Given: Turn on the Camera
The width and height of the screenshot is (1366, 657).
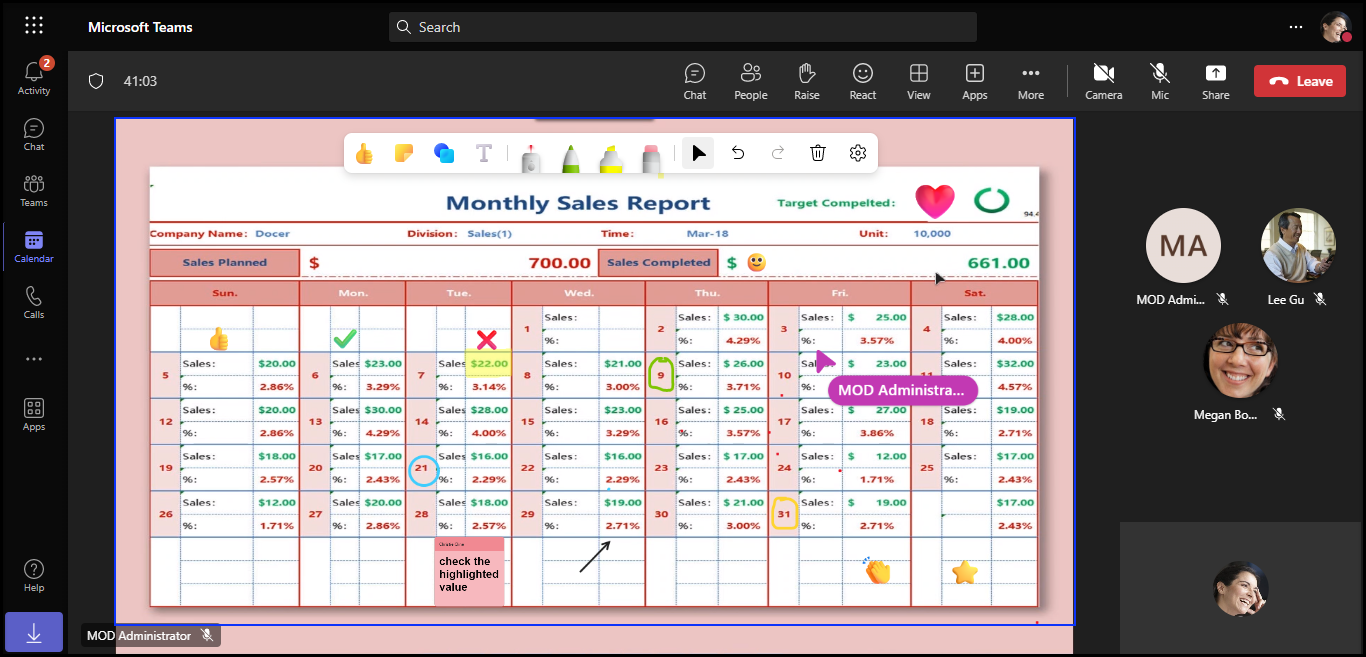Looking at the screenshot, I should point(1103,81).
